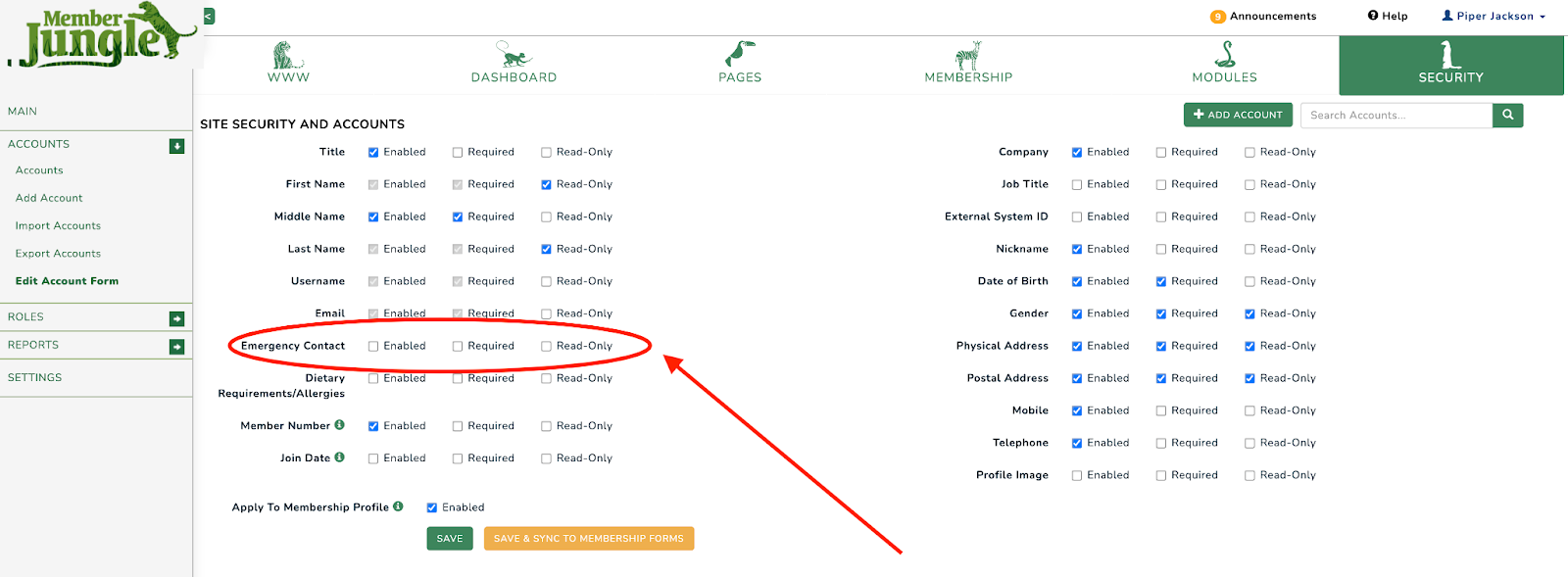
Task: Click Apply To Membership Profile info icon
Action: coord(398,506)
